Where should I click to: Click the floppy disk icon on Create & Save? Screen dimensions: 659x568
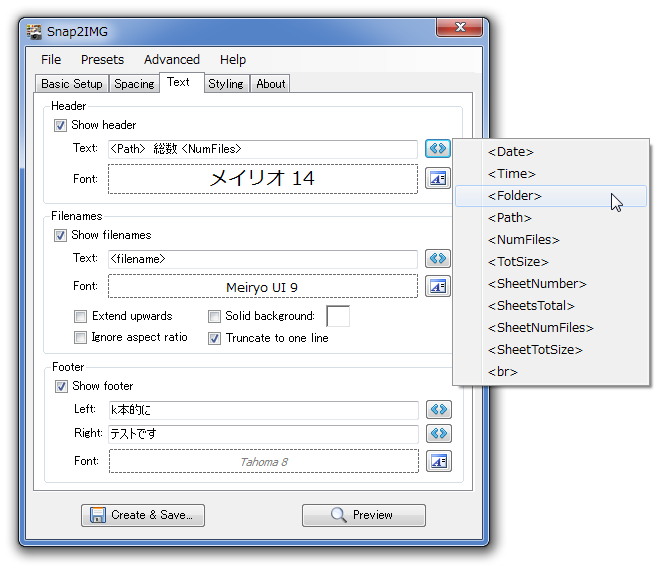pyautogui.click(x=98, y=515)
